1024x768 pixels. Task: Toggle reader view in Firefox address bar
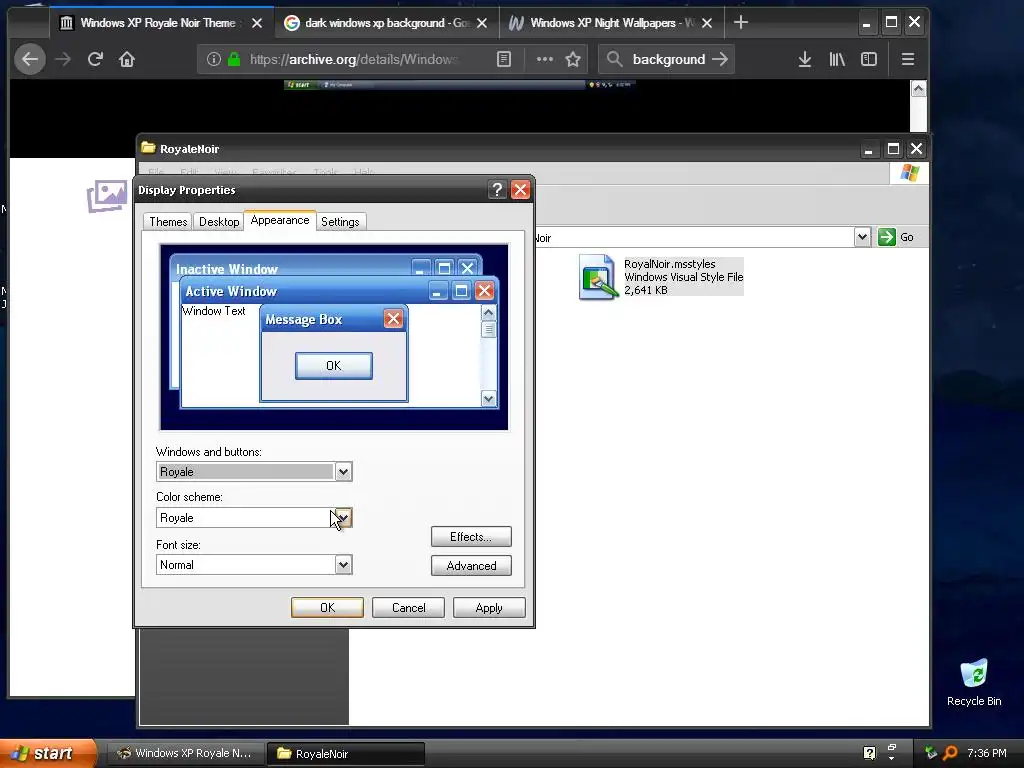click(504, 59)
